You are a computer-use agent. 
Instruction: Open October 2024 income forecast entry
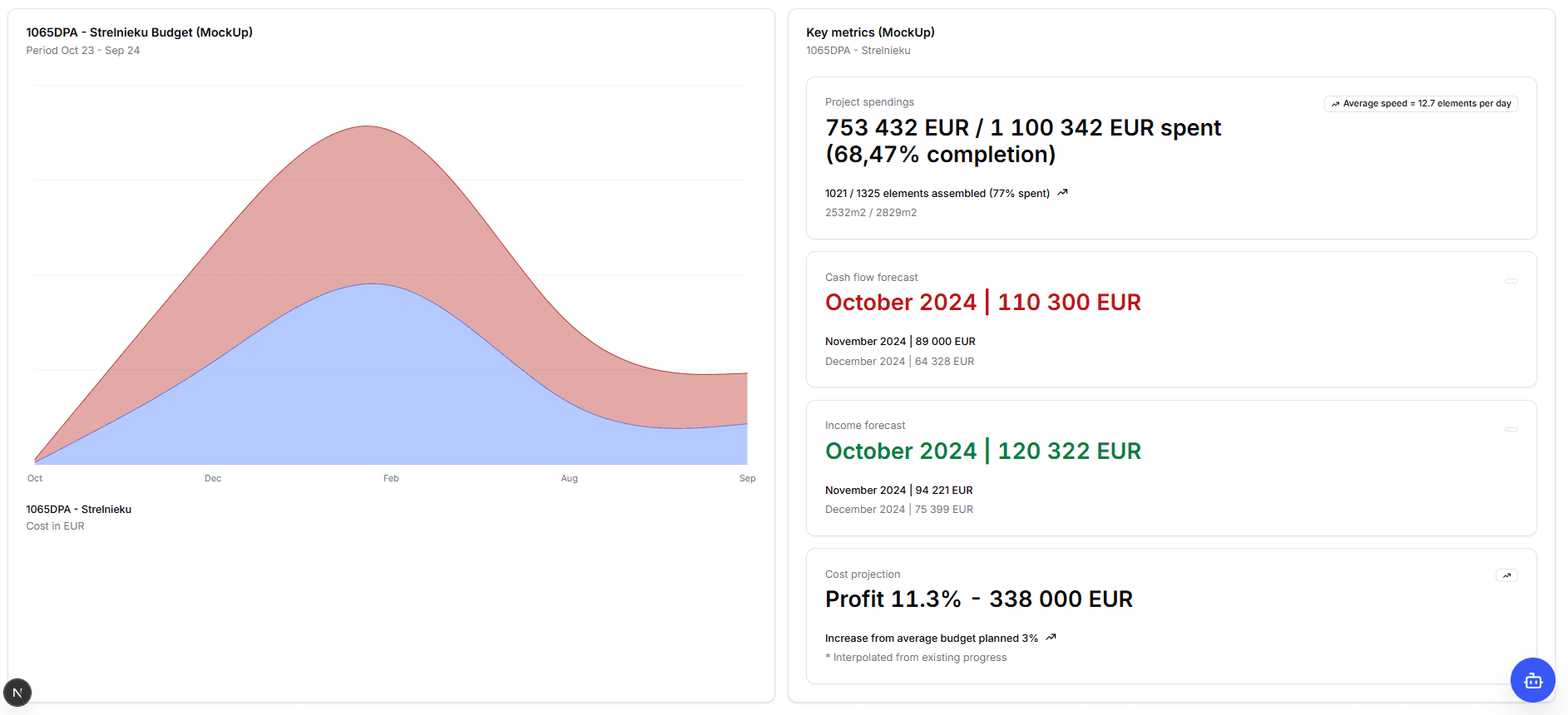coord(982,451)
